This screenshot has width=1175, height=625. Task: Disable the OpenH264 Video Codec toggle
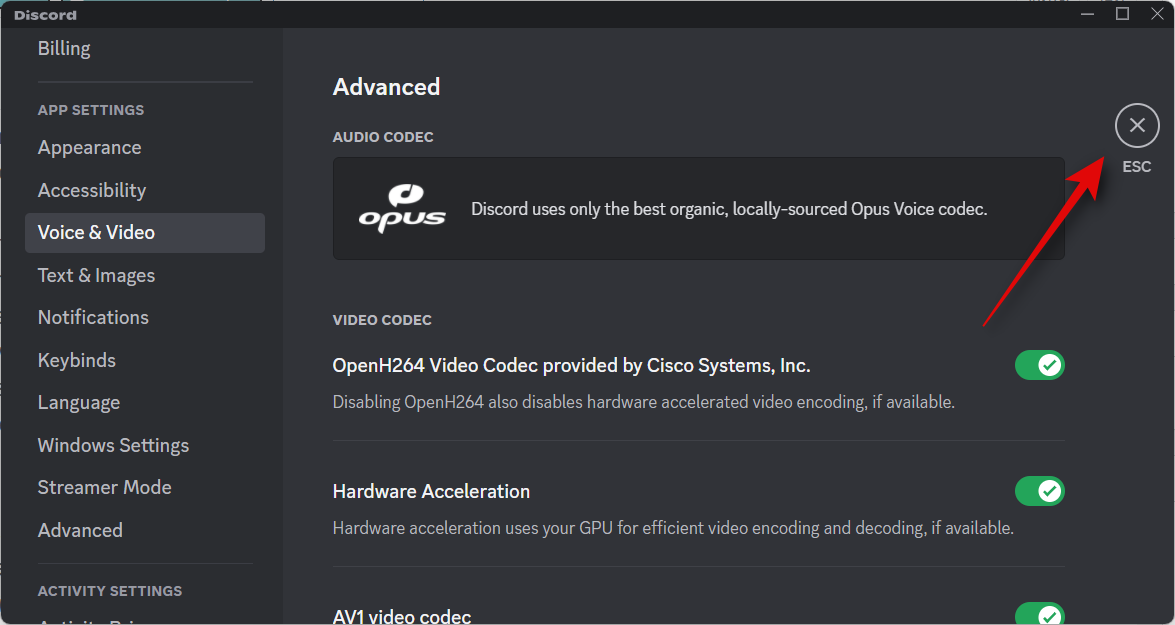point(1039,365)
